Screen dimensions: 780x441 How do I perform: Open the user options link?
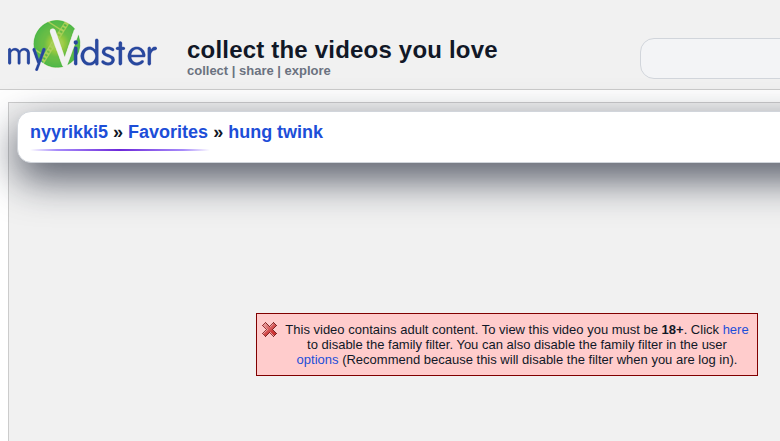[x=318, y=360]
